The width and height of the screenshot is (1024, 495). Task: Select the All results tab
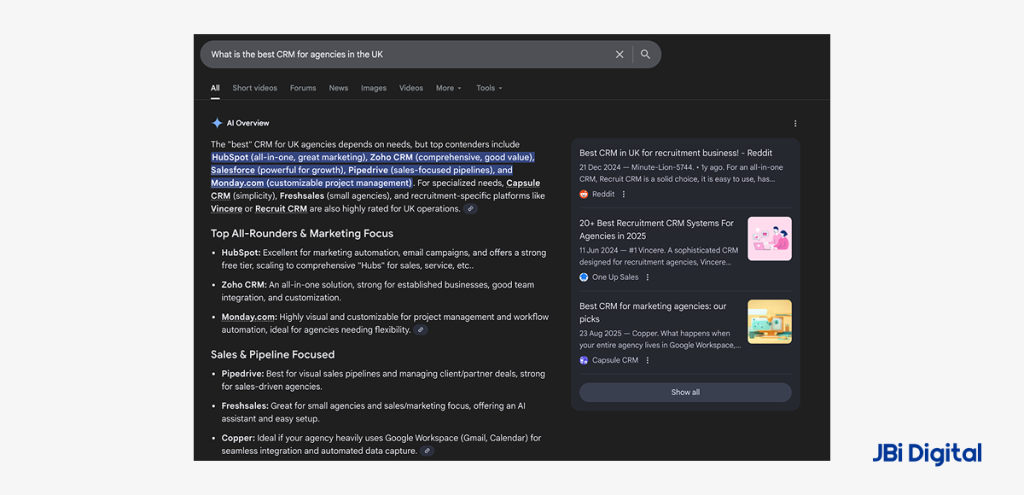(215, 88)
